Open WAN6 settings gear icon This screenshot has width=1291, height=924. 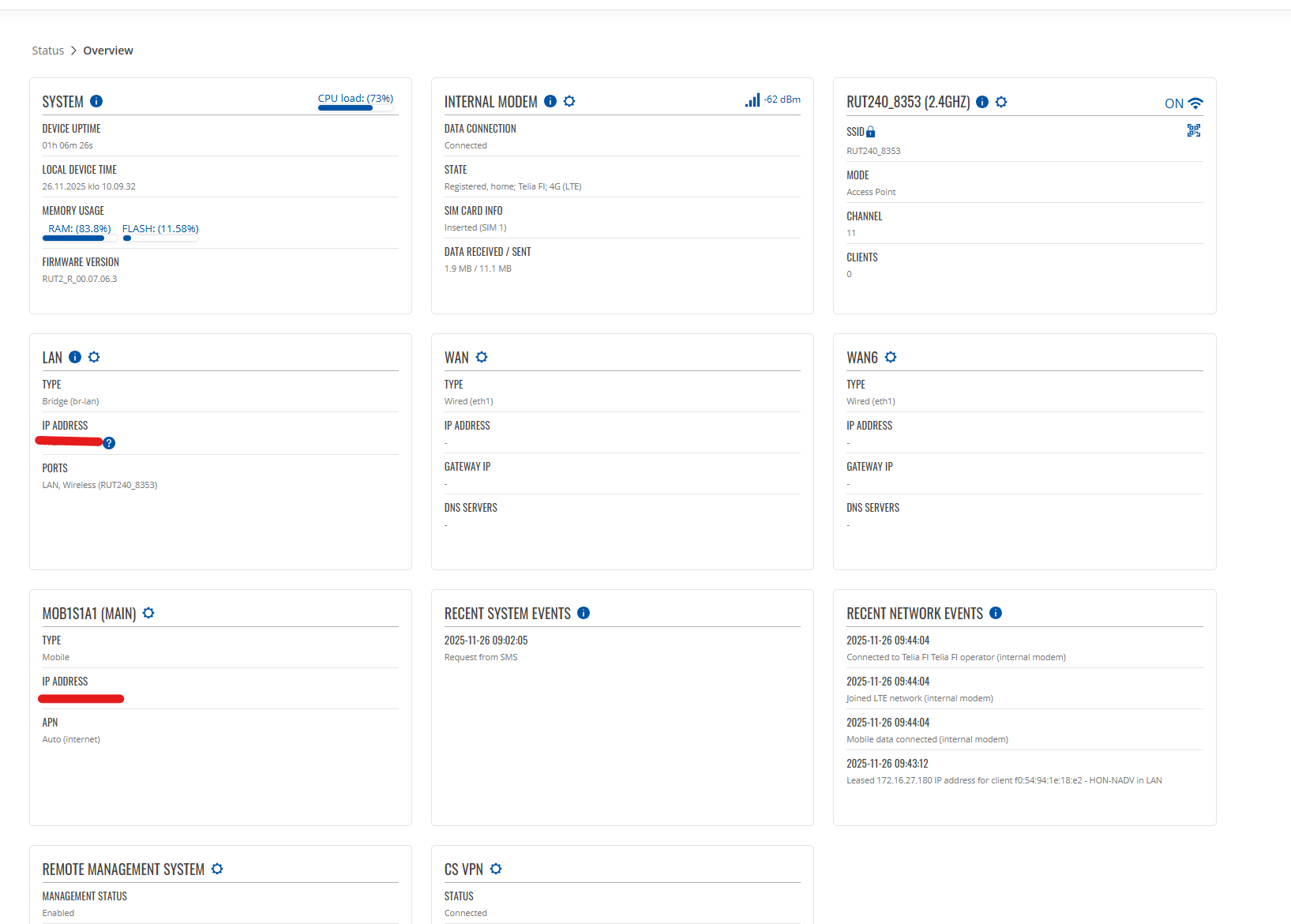coord(891,357)
